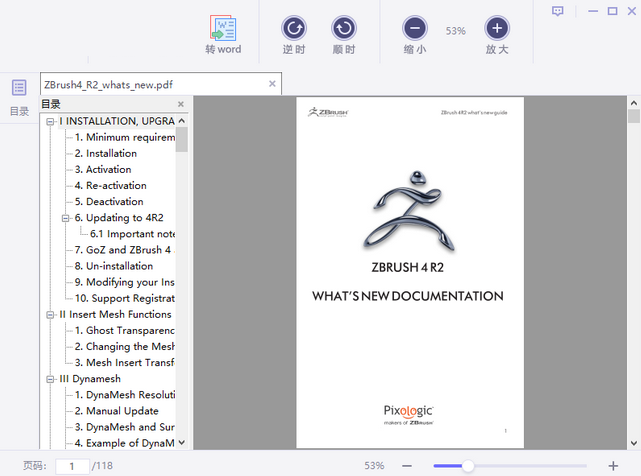Go to 3. Activation in outline
The width and height of the screenshot is (641, 476).
click(103, 169)
